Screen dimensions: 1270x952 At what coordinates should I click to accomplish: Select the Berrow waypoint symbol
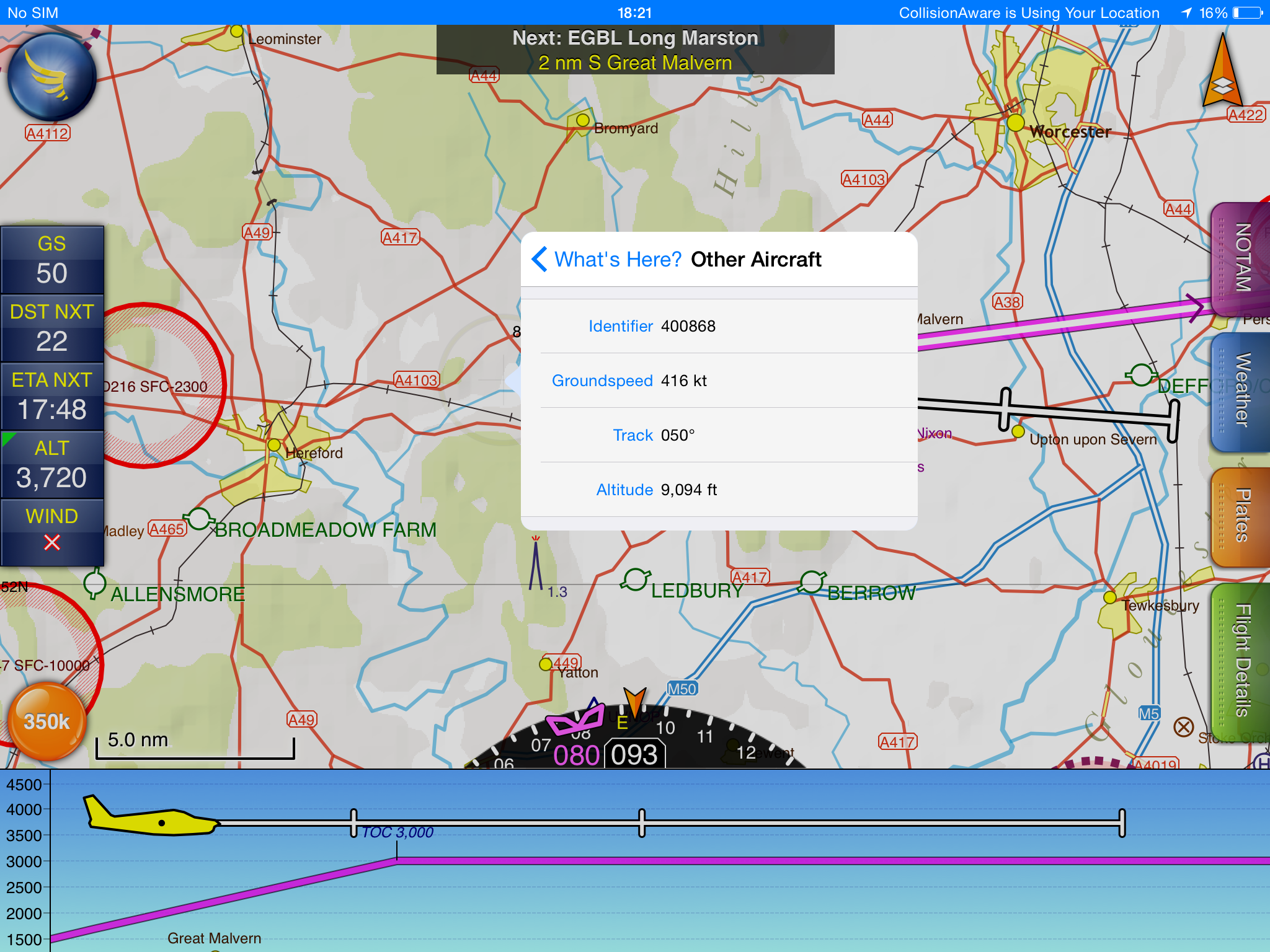(812, 581)
